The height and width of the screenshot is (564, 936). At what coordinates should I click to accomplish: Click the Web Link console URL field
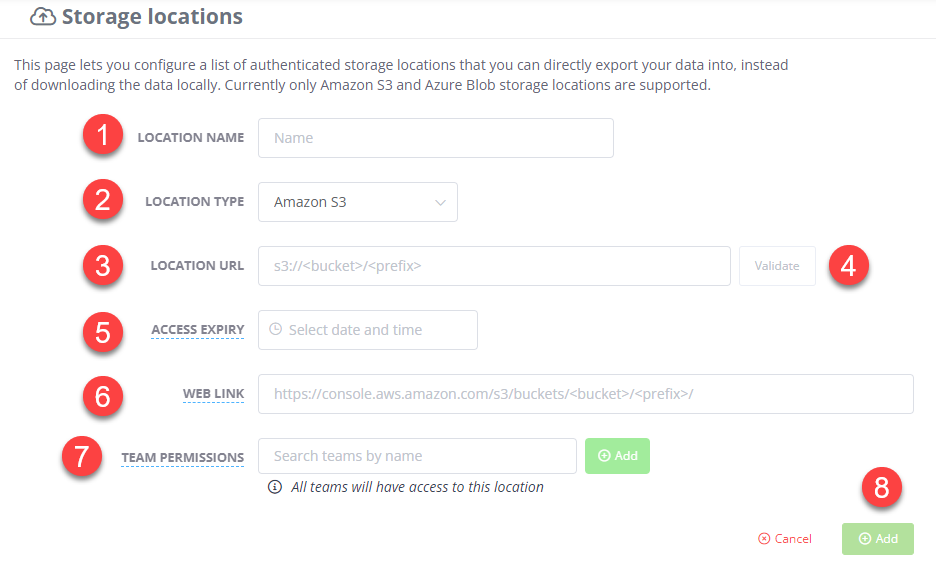click(585, 394)
